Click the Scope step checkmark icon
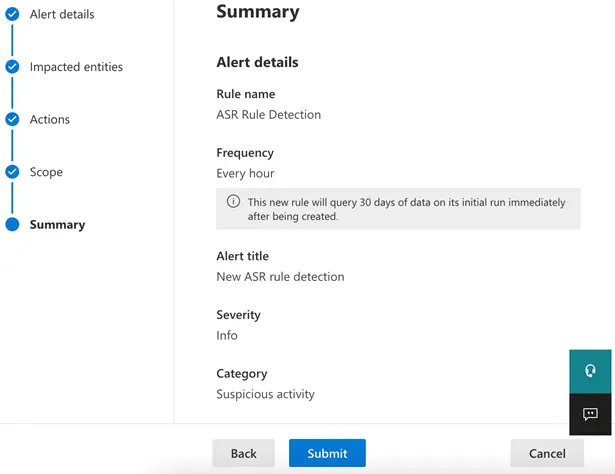615x474 pixels. (12, 172)
